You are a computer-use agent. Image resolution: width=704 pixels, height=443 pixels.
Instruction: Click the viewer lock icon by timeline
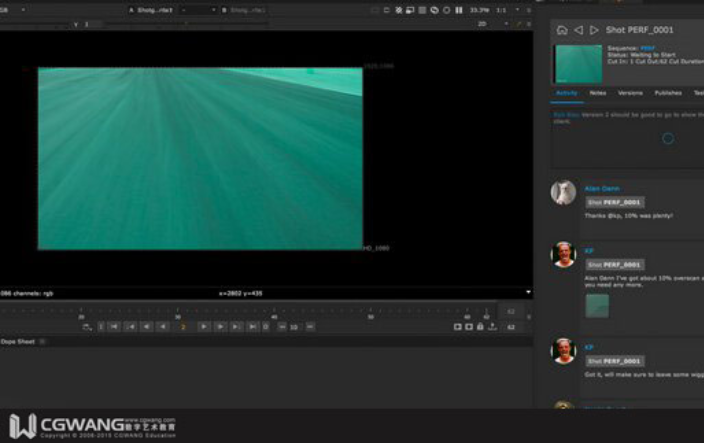[480, 327]
